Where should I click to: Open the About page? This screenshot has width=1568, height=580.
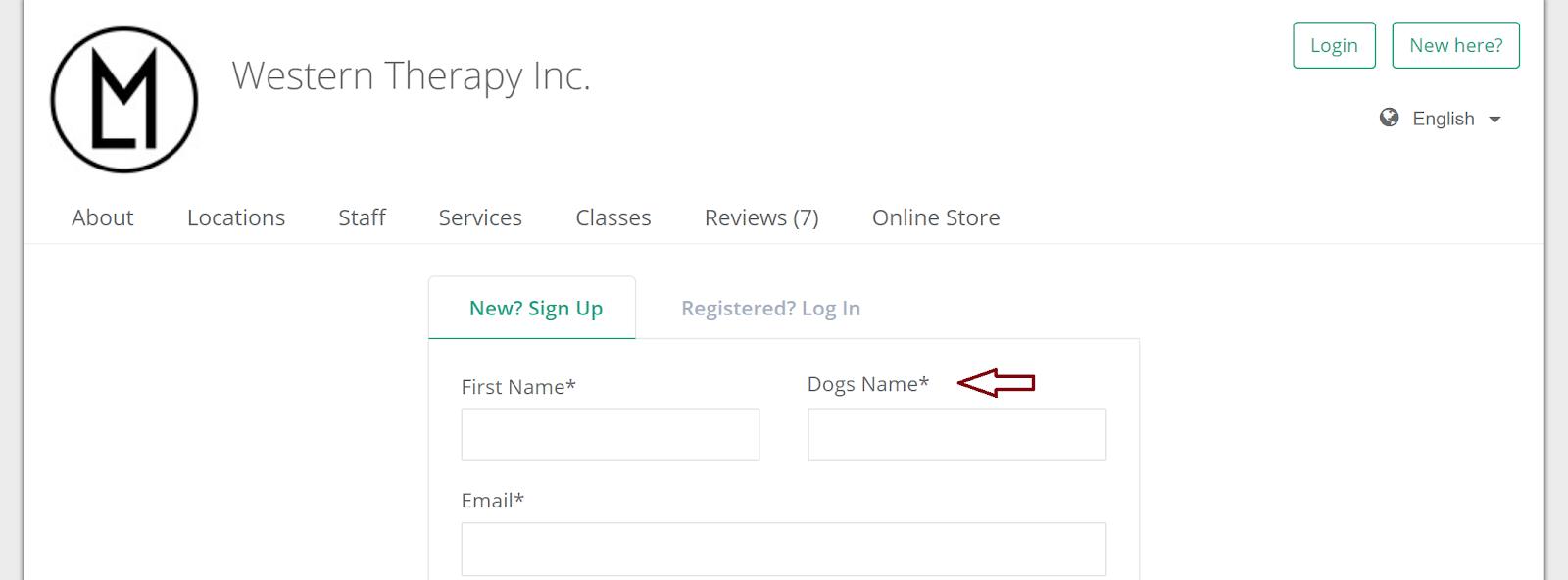coord(102,217)
